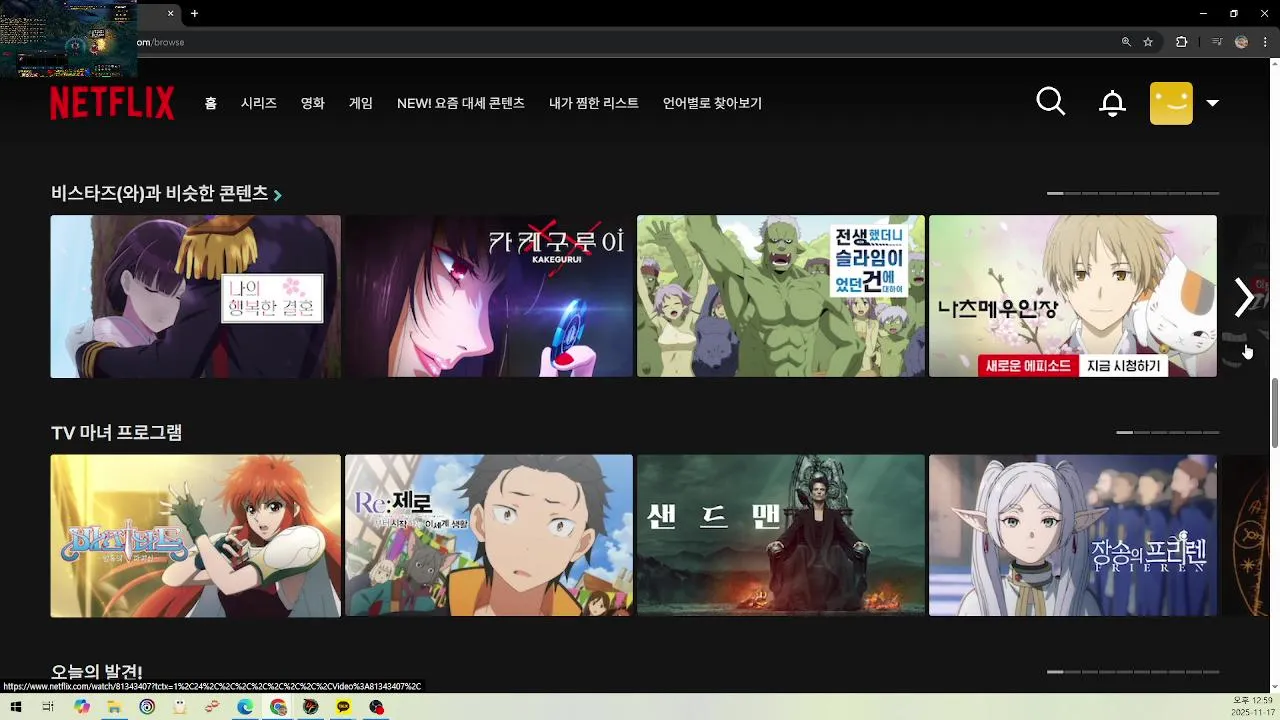Open Microsoft Edge from the taskbar

(x=245, y=707)
